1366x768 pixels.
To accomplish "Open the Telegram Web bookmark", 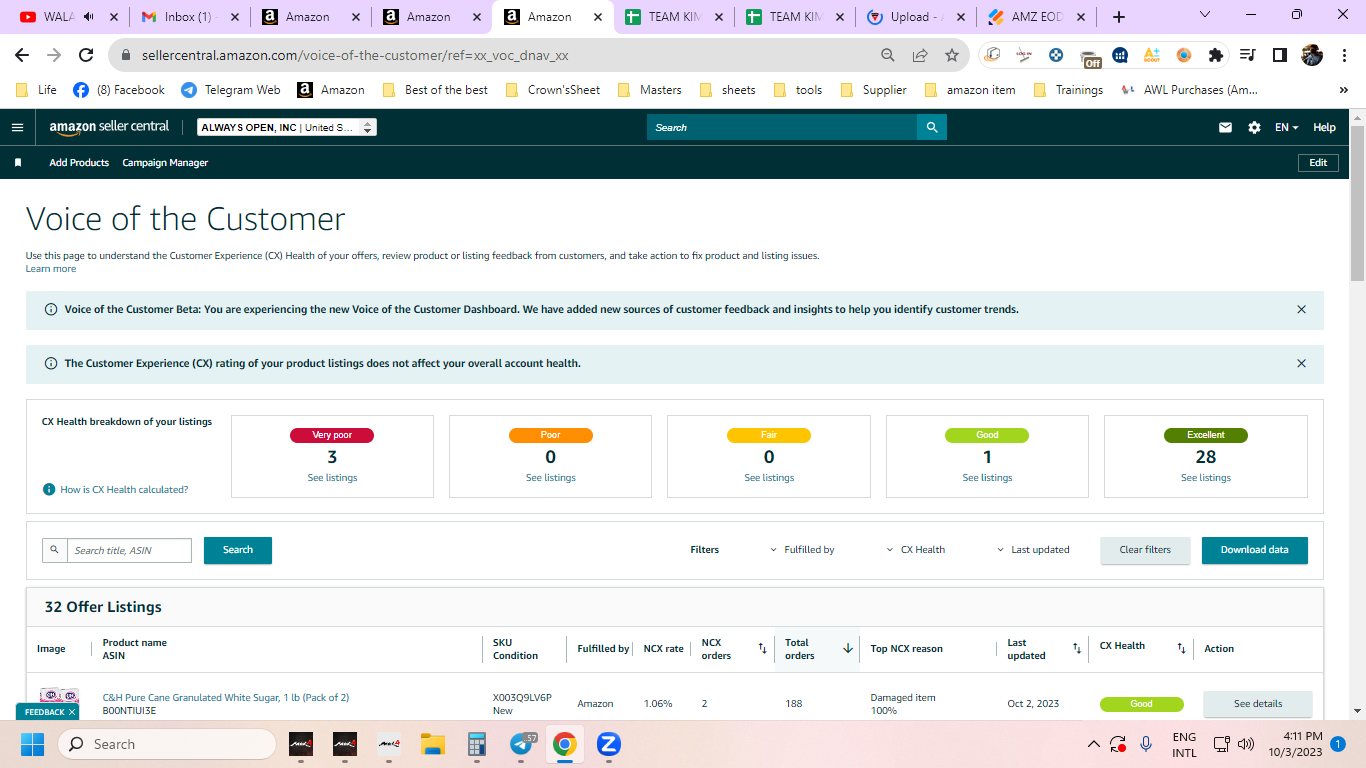I will pyautogui.click(x=231, y=90).
